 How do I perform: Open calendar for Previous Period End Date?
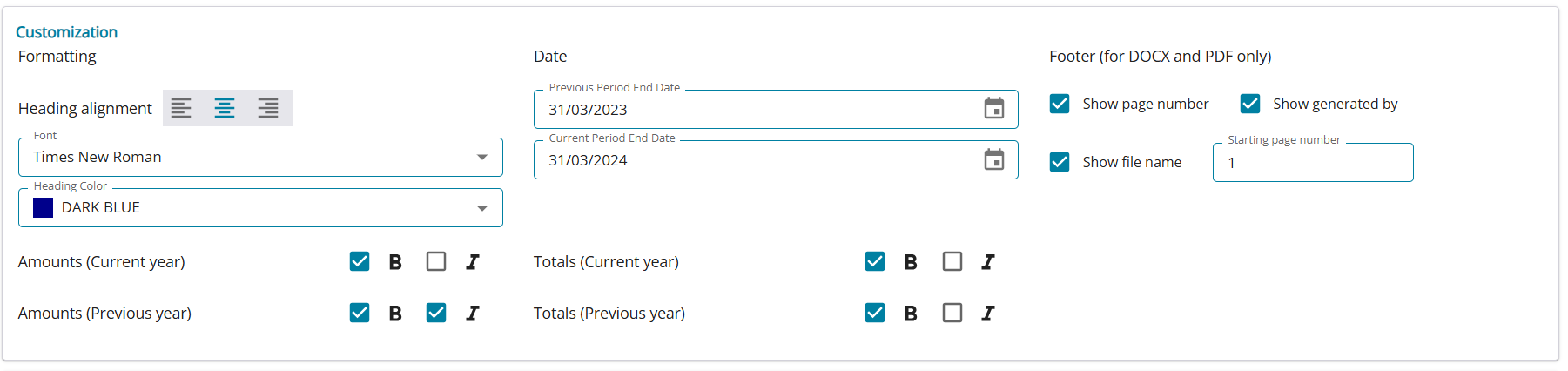coord(993,109)
